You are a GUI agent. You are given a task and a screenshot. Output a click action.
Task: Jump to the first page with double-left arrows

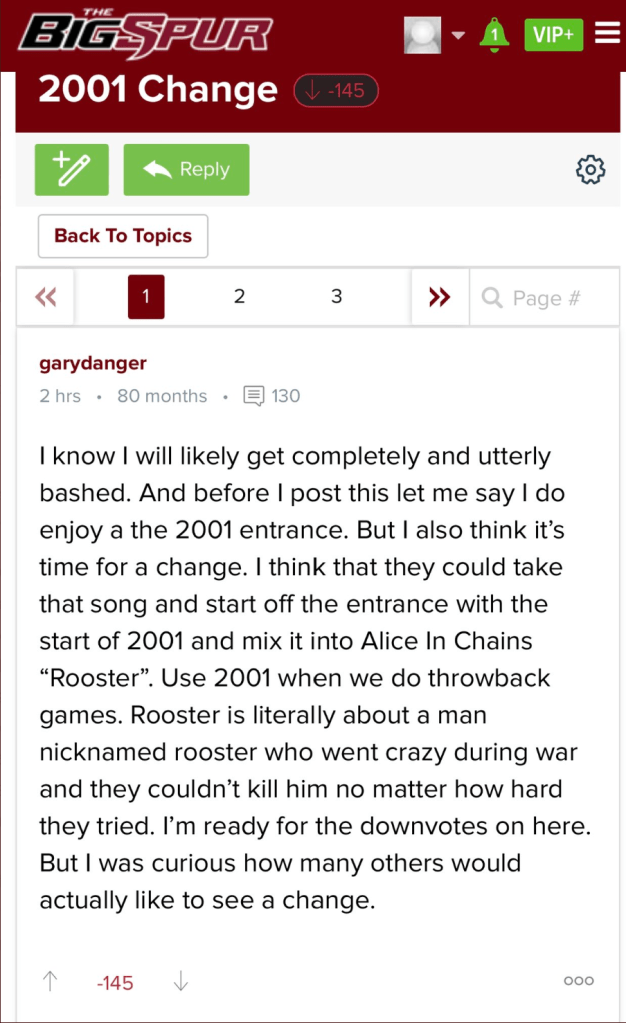46,297
